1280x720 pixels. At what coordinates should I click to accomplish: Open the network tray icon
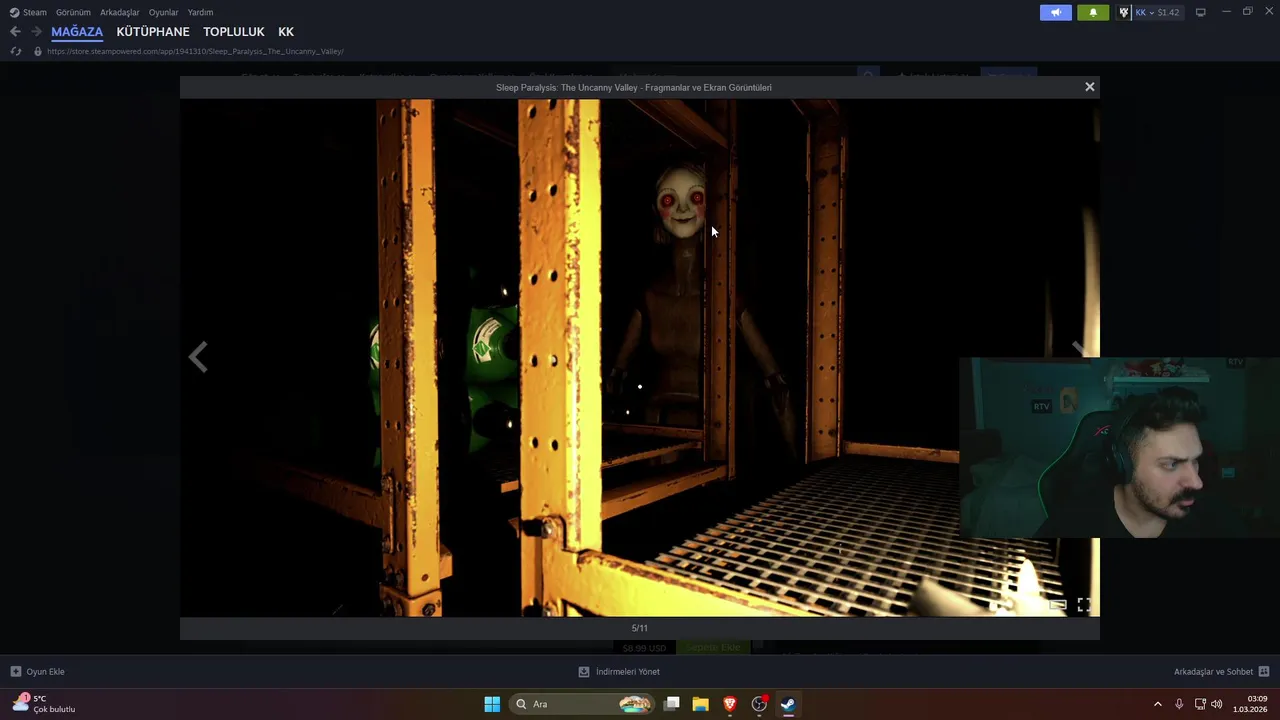(x=1200, y=704)
